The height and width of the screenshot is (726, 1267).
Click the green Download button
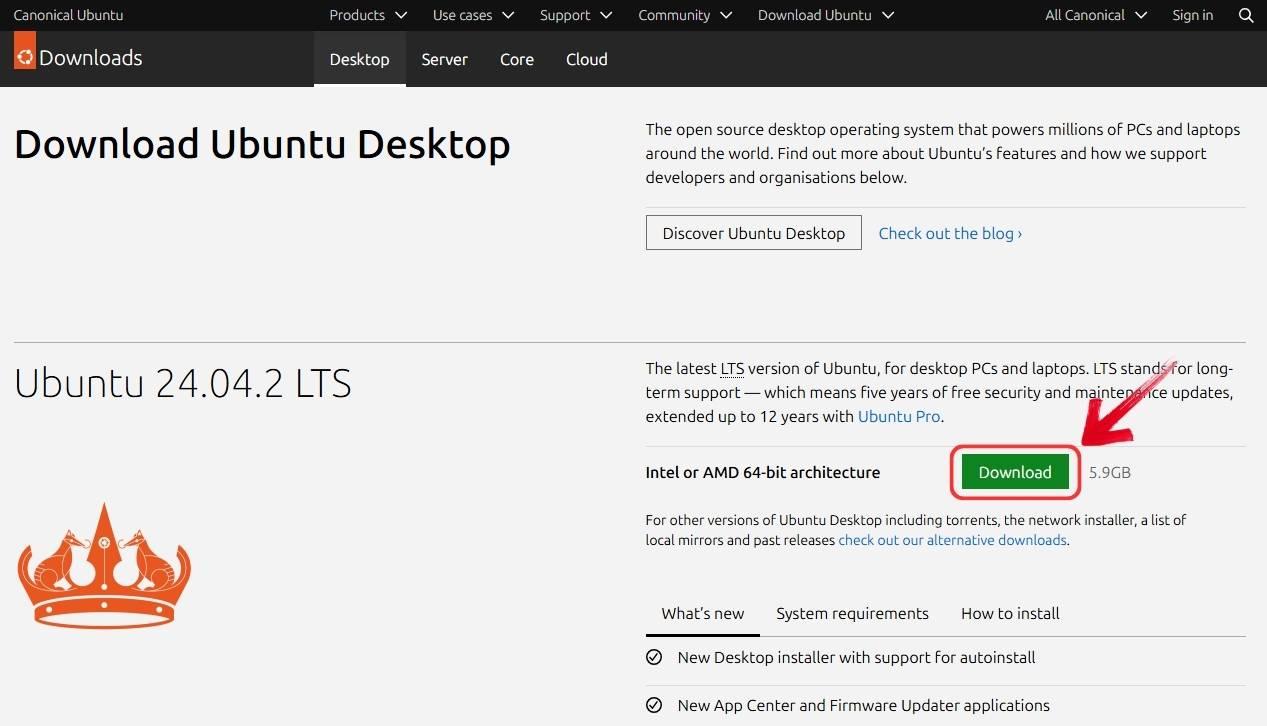pos(1014,471)
